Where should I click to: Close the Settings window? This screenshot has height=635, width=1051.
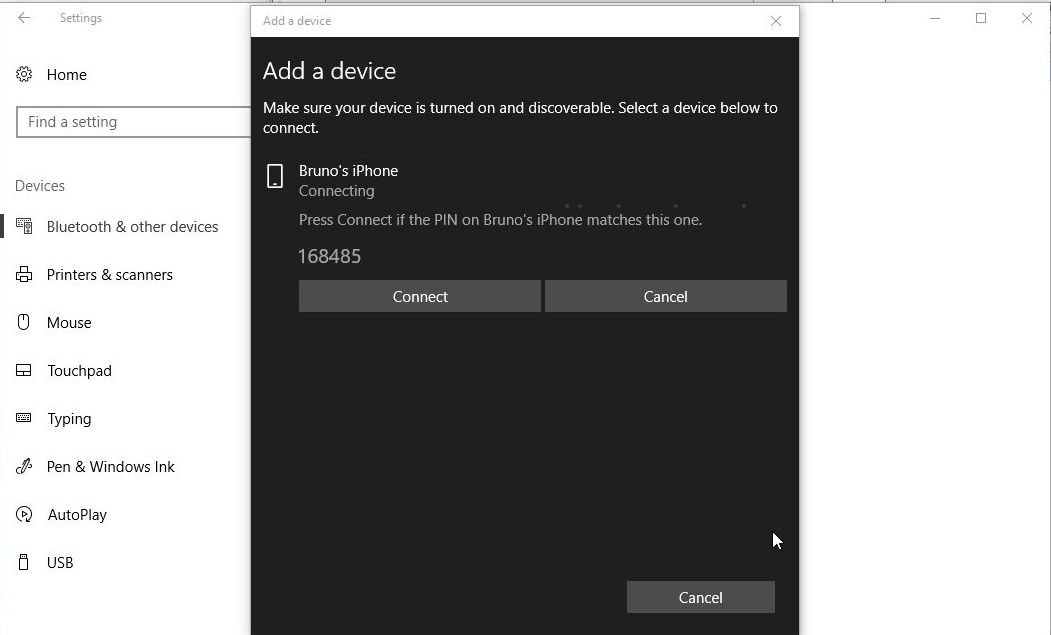tap(1027, 18)
